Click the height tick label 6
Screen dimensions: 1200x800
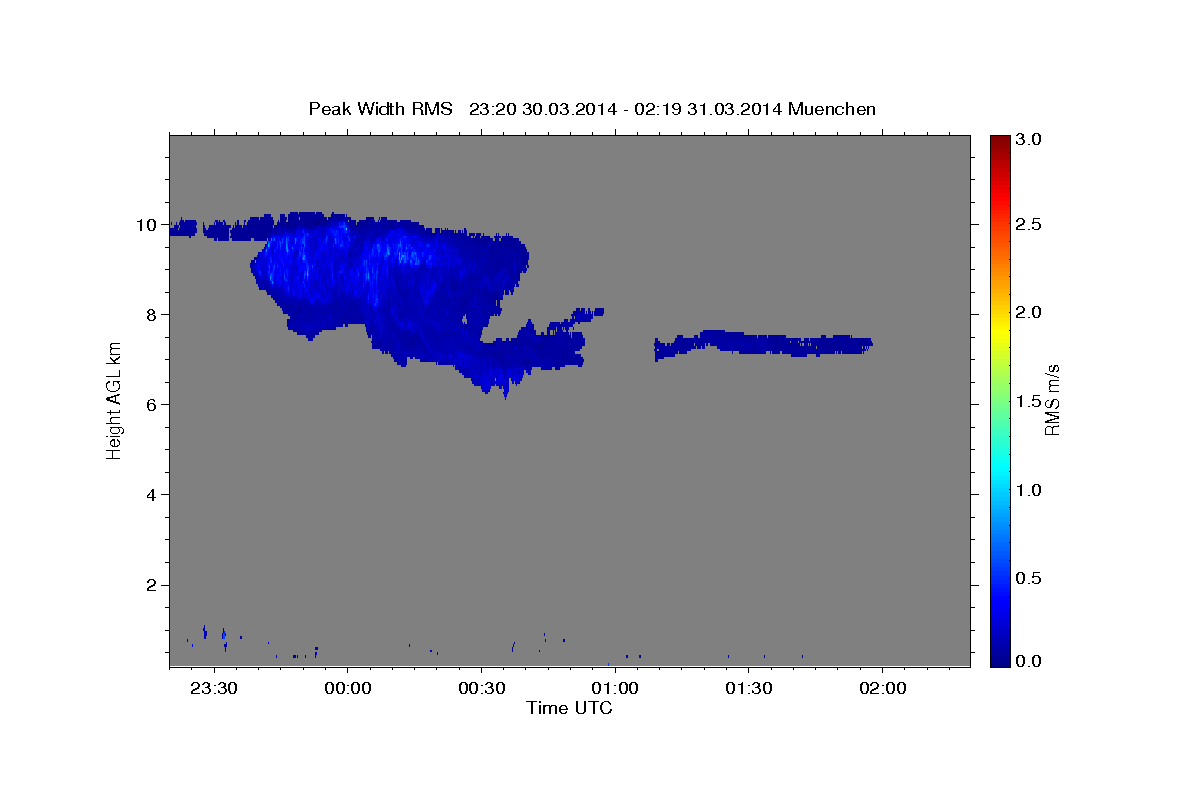153,405
